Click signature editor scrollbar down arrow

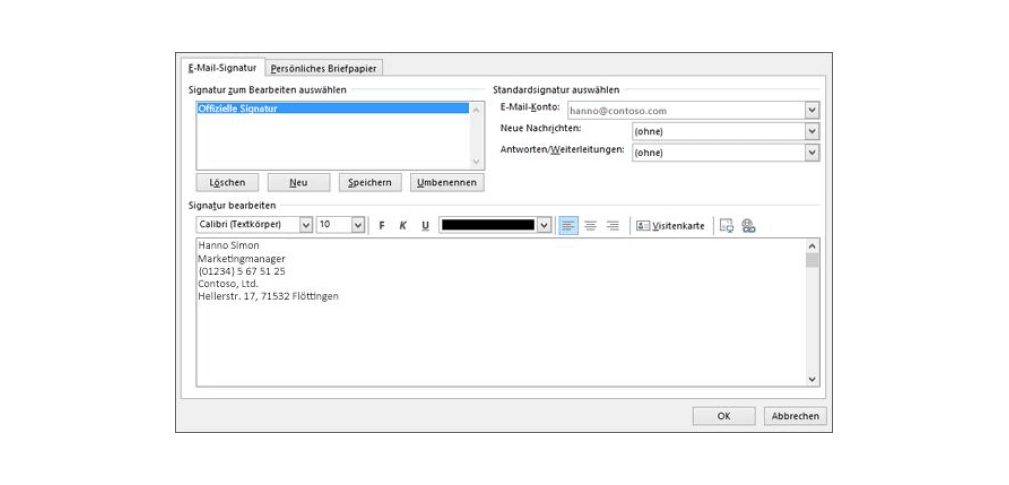[812, 379]
